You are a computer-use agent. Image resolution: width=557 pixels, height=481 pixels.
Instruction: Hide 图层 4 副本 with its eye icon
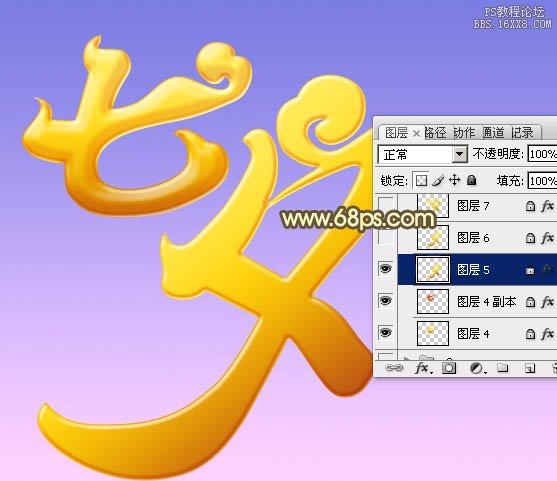coord(386,301)
